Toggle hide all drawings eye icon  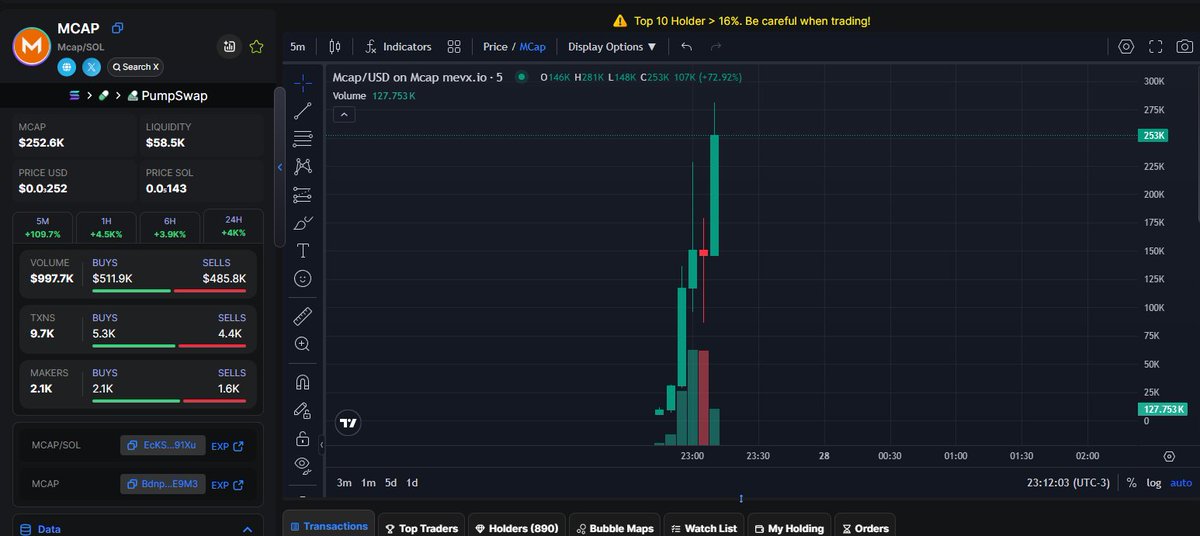[x=303, y=464]
